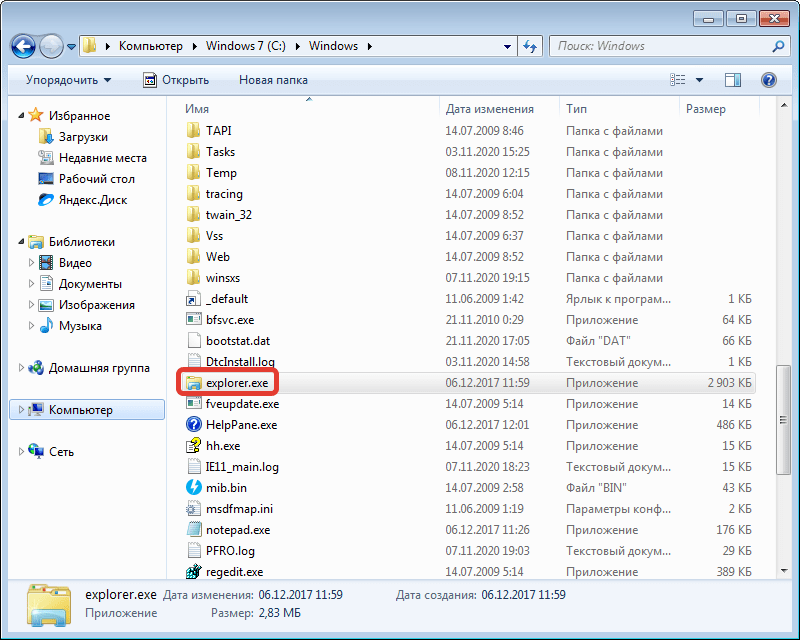Select the PFRO.log file name
The image size is (800, 640).
coord(230,551)
